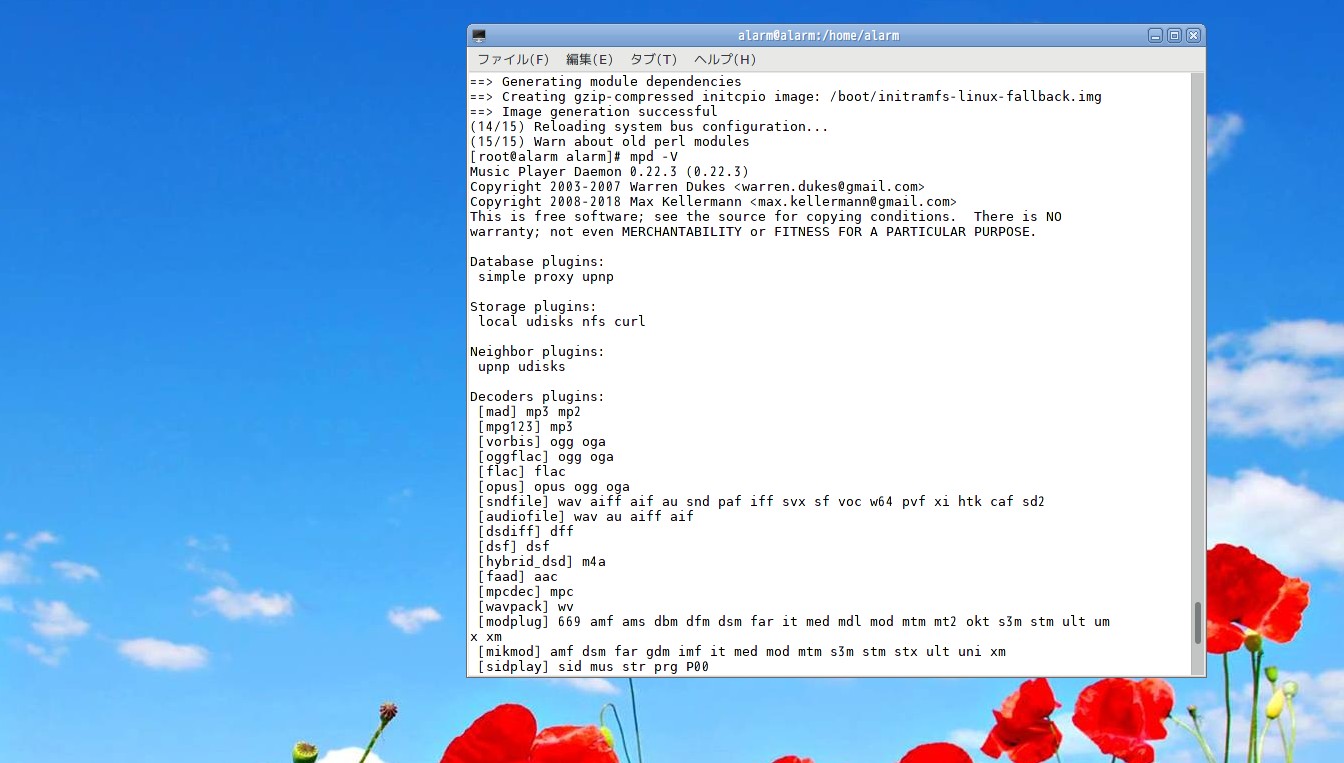
Task: Open the タブ(T) menu
Action: 653,60
